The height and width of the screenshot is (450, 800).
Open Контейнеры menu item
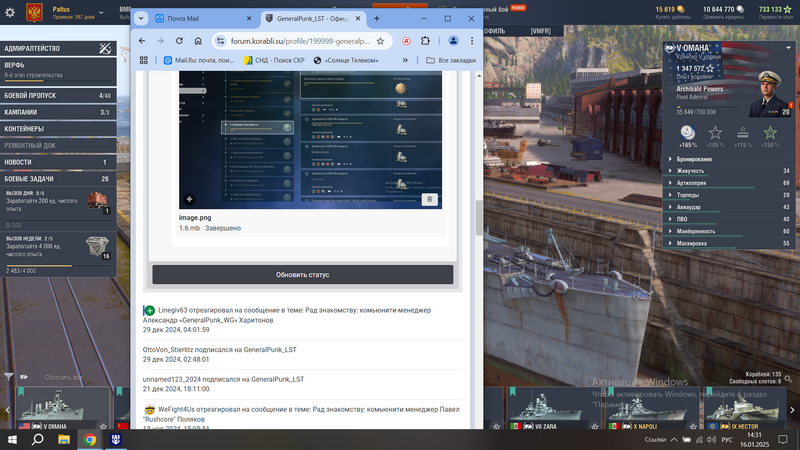click(58, 129)
